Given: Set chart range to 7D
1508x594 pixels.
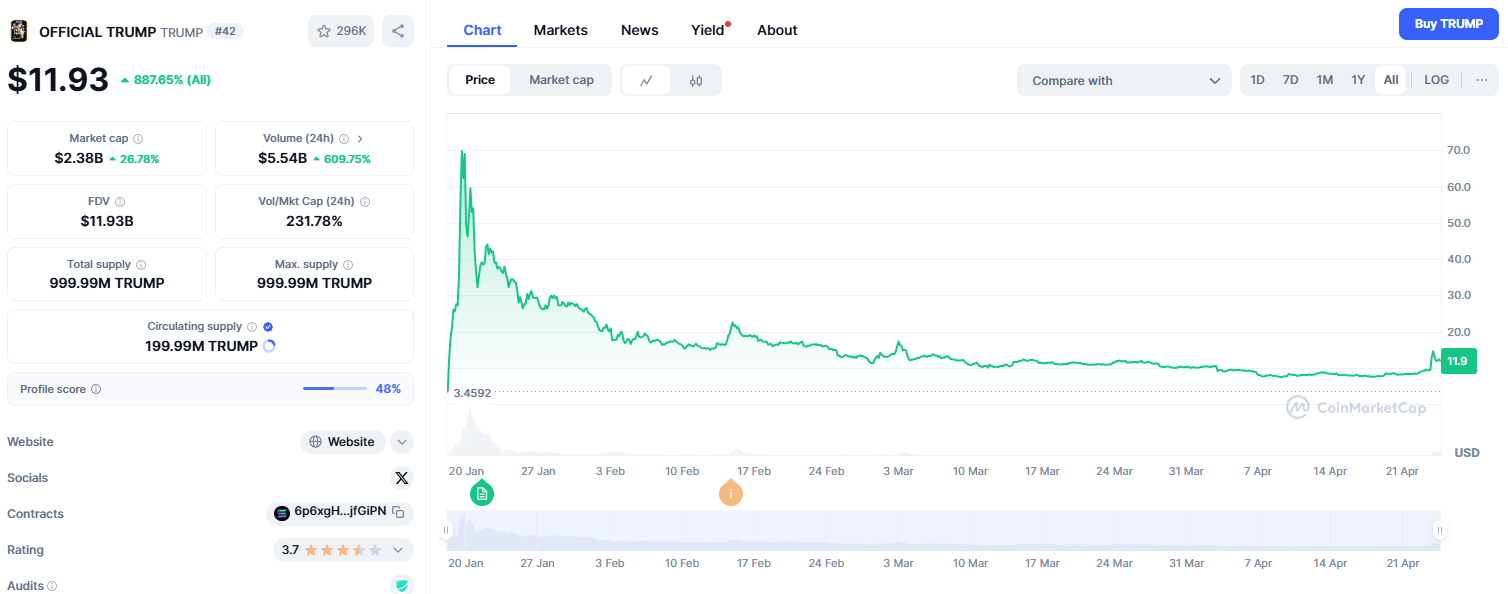Looking at the screenshot, I should pyautogui.click(x=1290, y=80).
